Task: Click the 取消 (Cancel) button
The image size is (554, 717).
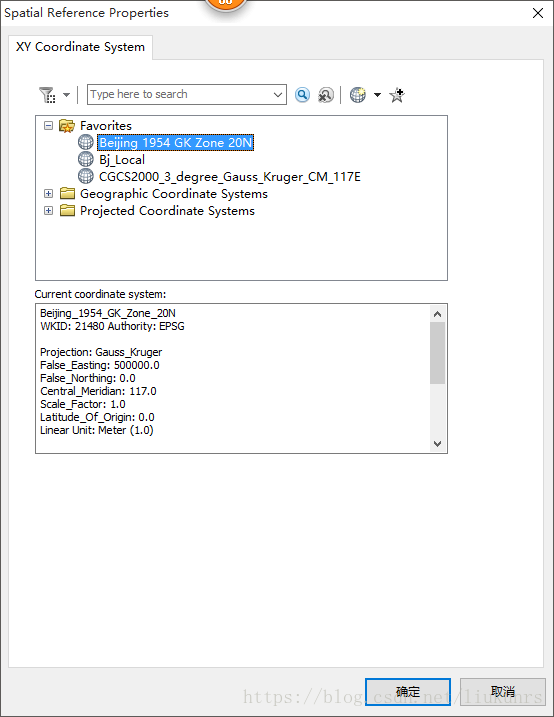Action: point(503,691)
